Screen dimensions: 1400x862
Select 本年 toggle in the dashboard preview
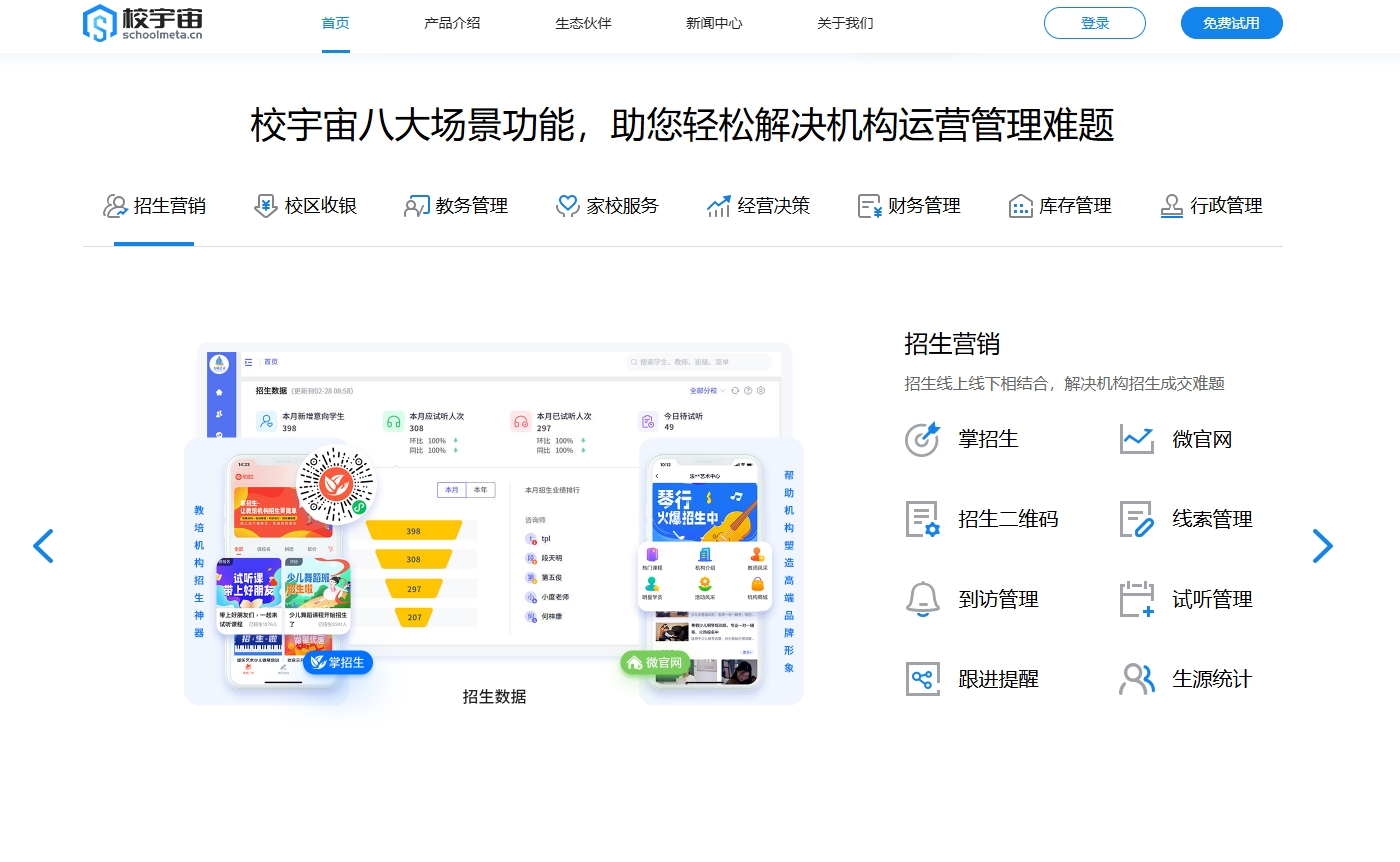480,490
